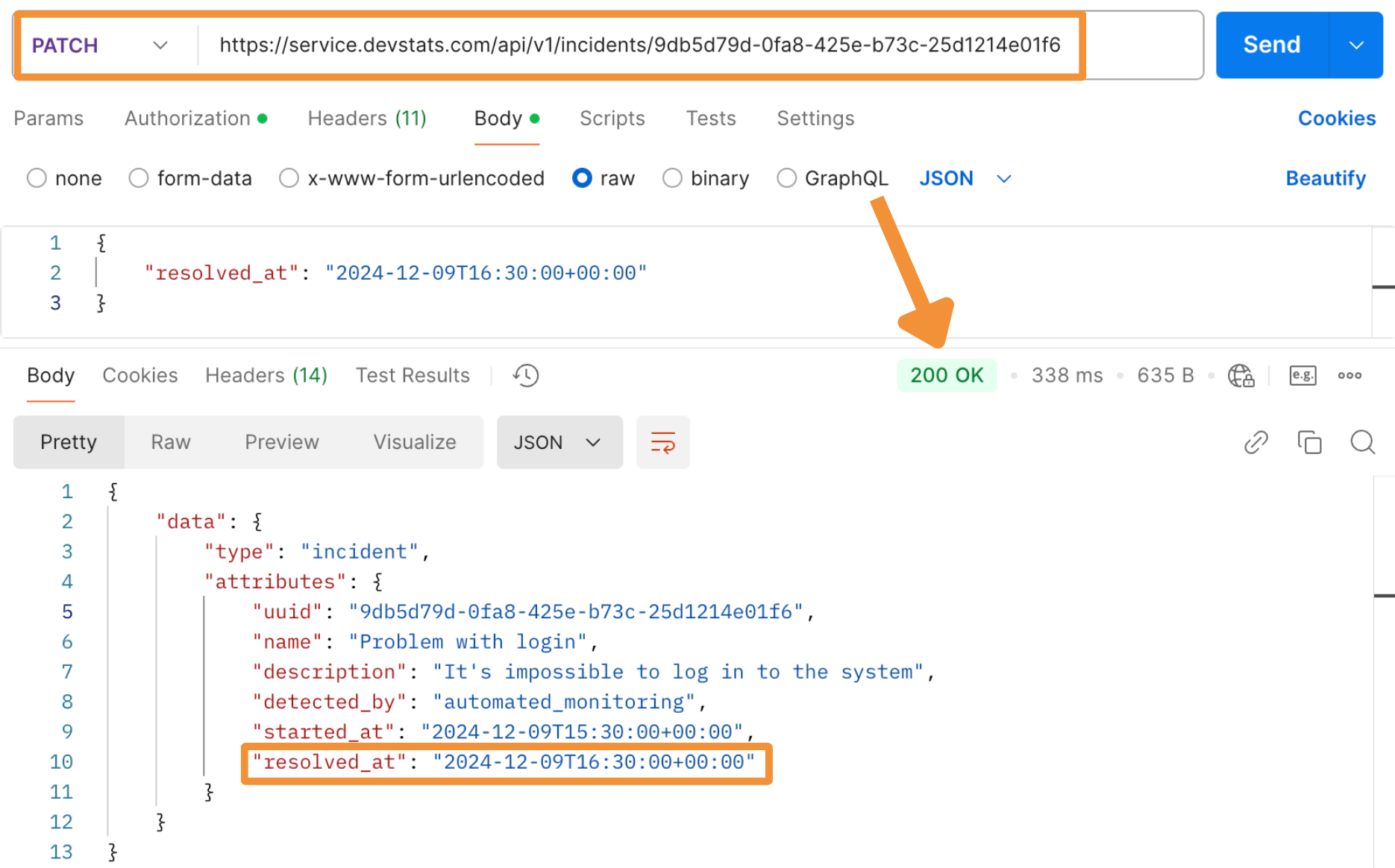
Task: Click the 338 ms response time
Action: (x=1067, y=375)
